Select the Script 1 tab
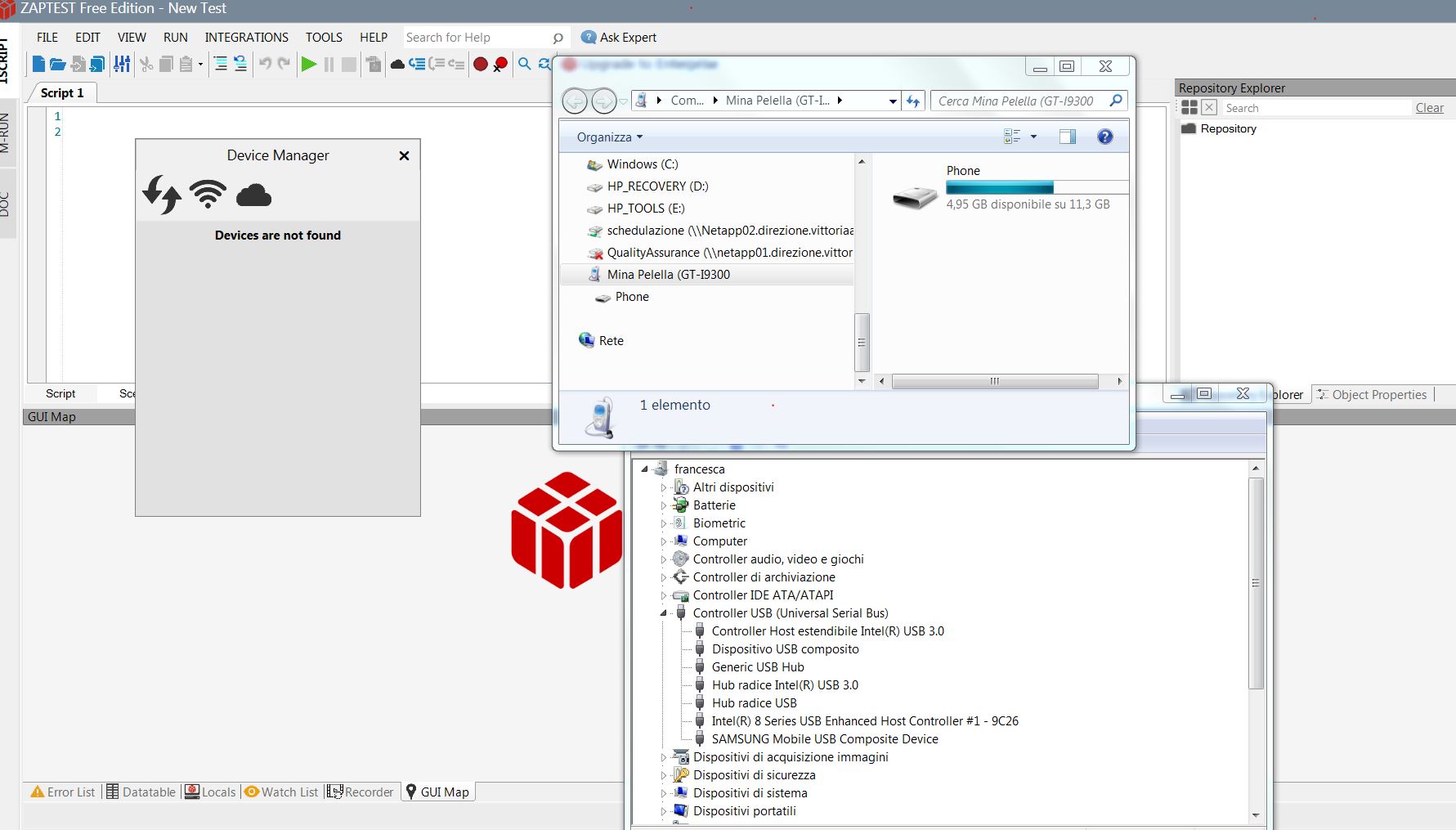The image size is (1456, 830). [62, 93]
